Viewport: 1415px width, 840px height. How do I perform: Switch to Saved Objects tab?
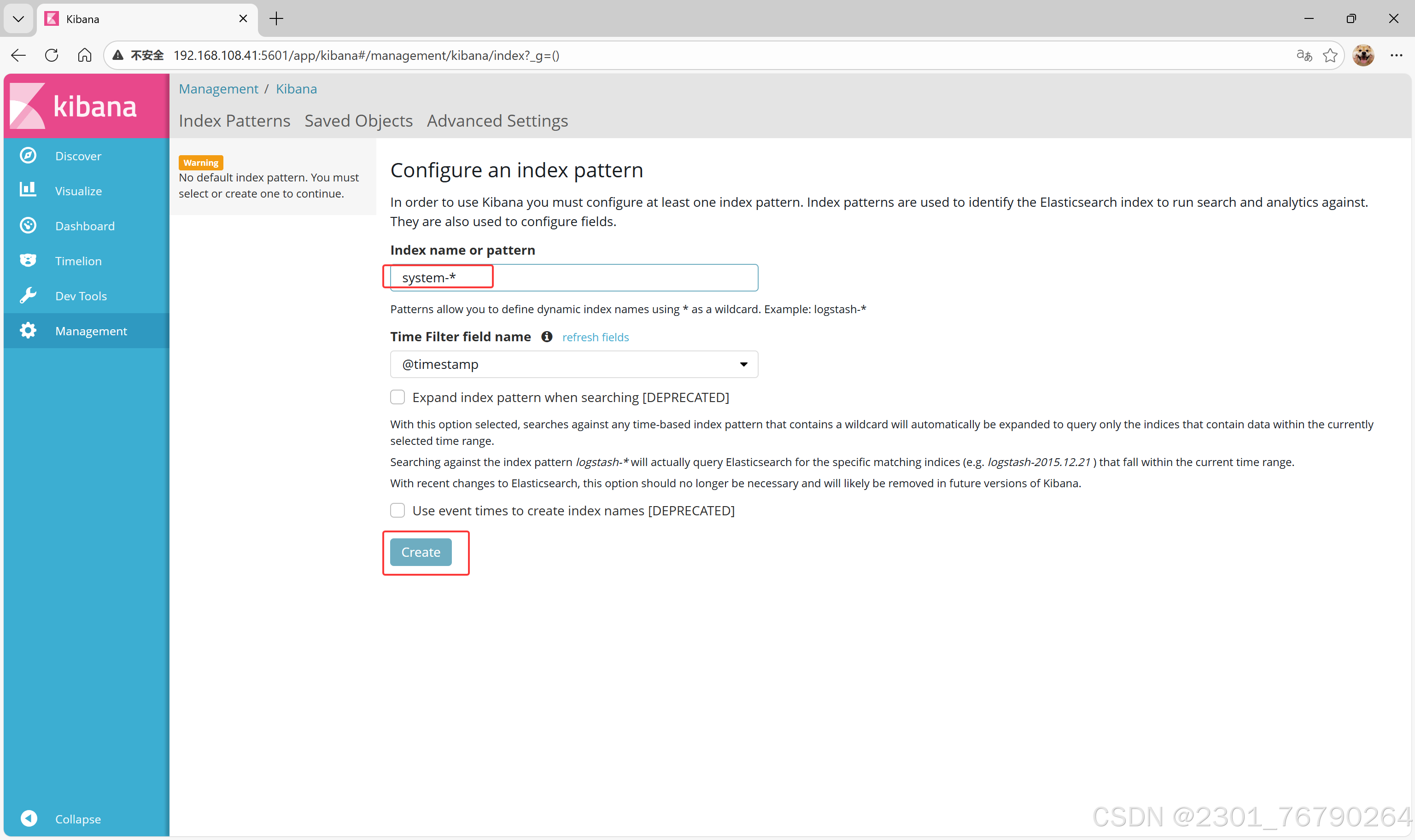coord(358,121)
